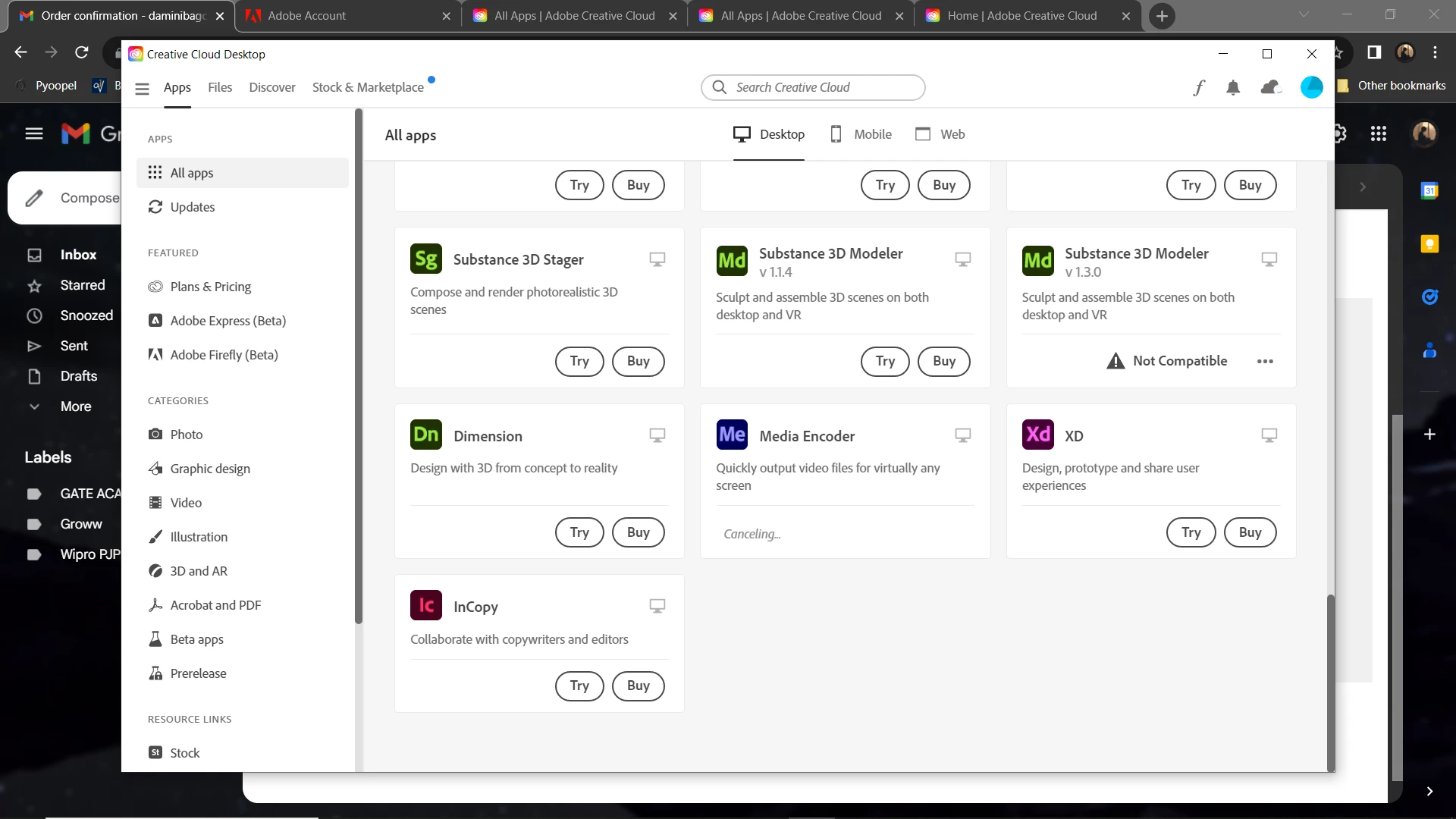Open the hamburger menu in Creative Cloud

click(x=142, y=89)
